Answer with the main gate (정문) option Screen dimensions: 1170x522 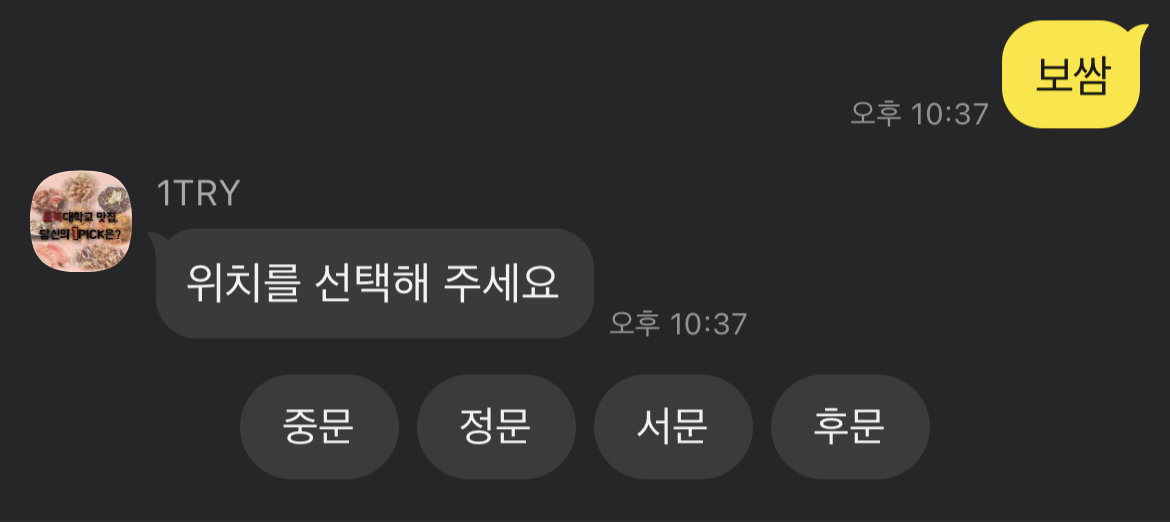pos(496,427)
